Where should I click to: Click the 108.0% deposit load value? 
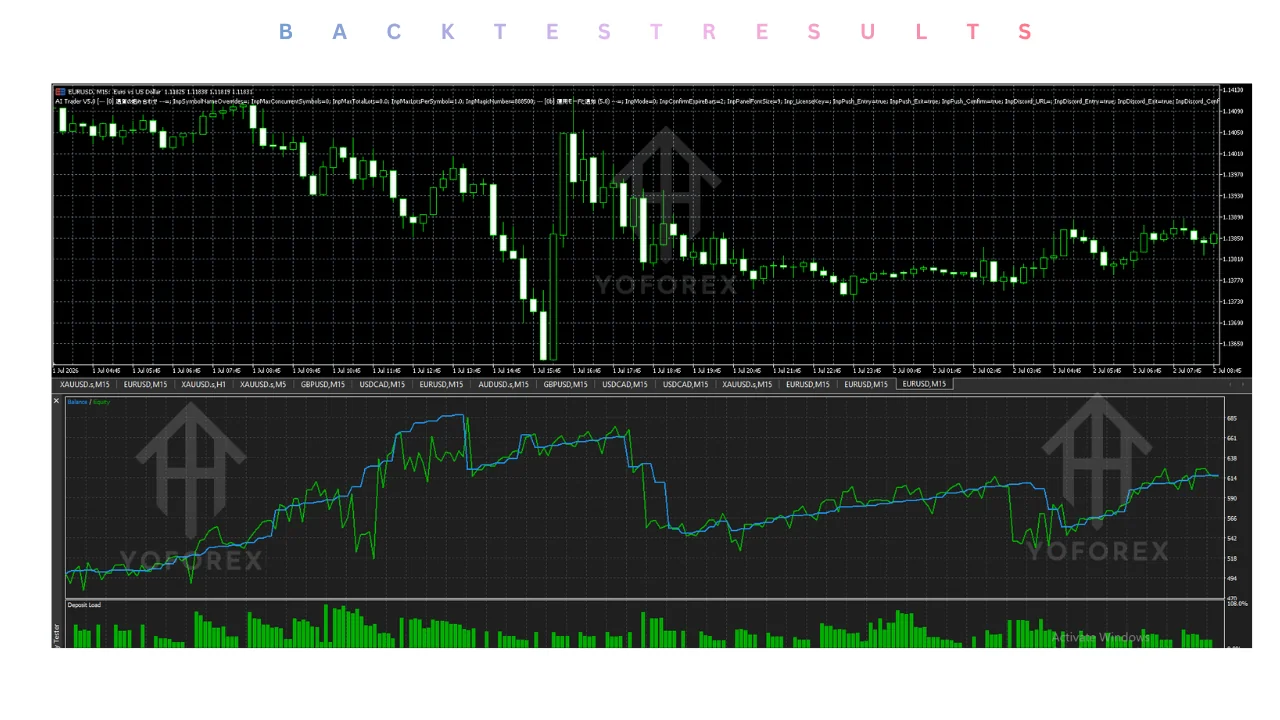(1237, 605)
